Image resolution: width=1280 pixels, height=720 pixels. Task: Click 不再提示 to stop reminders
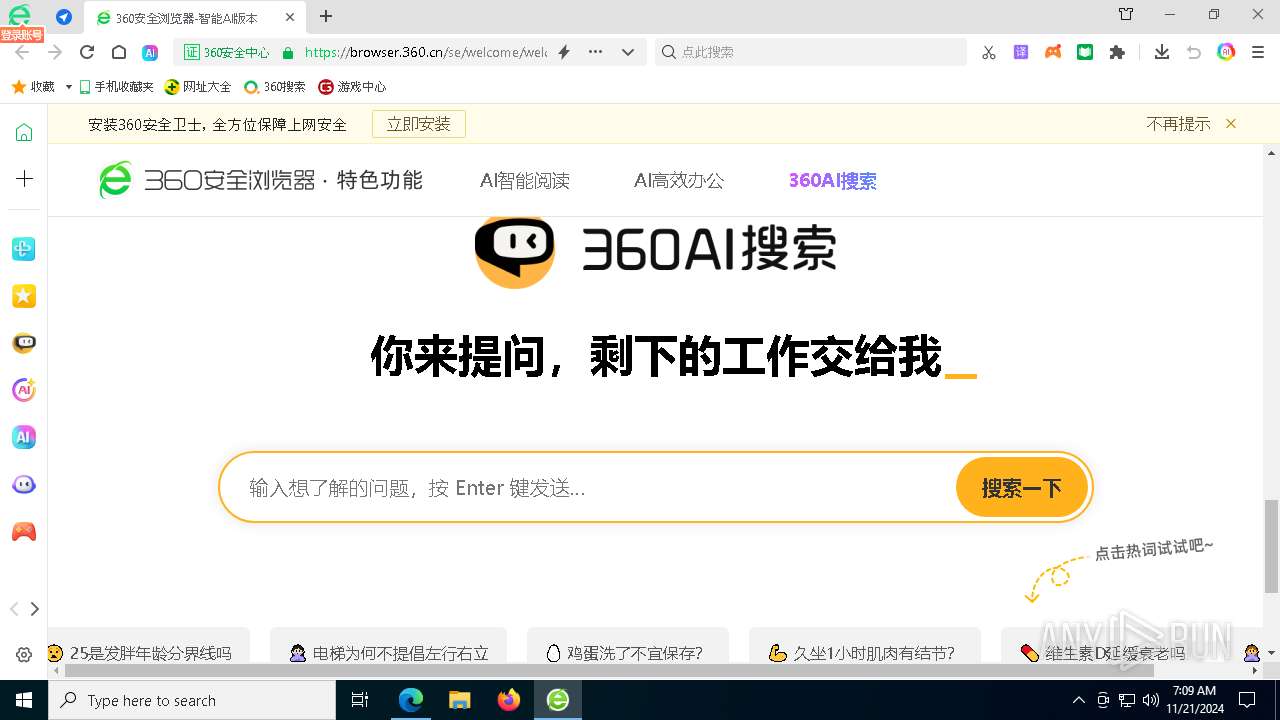click(1178, 124)
